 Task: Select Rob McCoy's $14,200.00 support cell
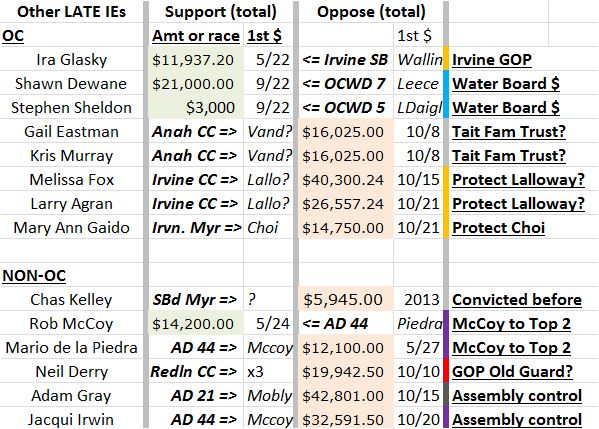(196, 324)
